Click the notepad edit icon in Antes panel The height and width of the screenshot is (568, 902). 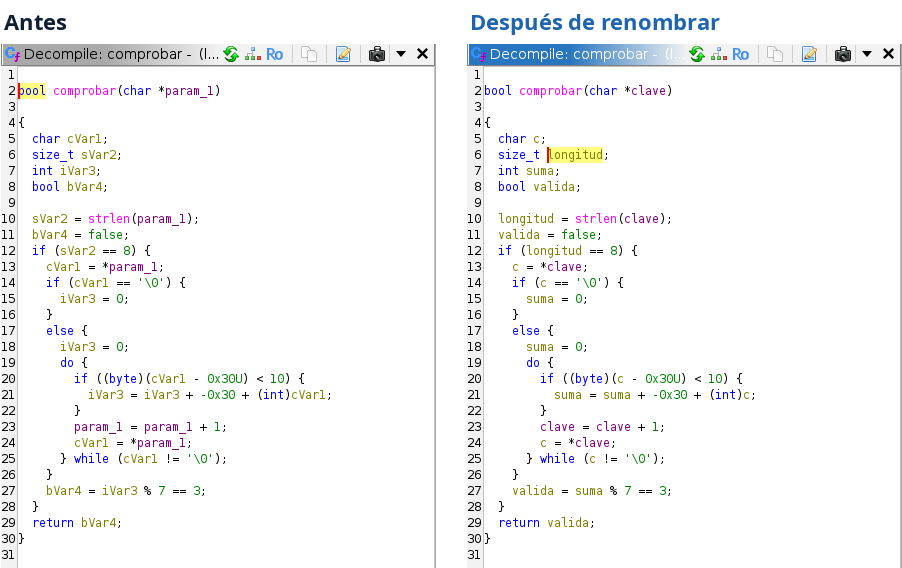[343, 54]
